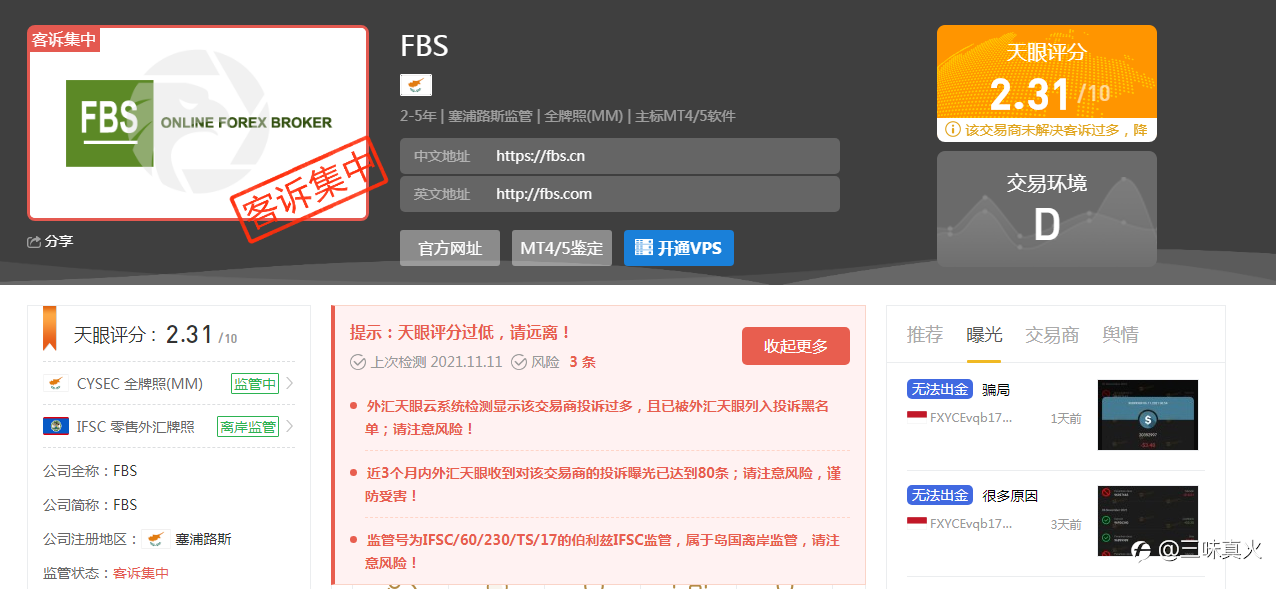This screenshot has height=589, width=1276.
Task: Click user FXYCEvqb17 on 1天前 post
Action: [x=971, y=418]
